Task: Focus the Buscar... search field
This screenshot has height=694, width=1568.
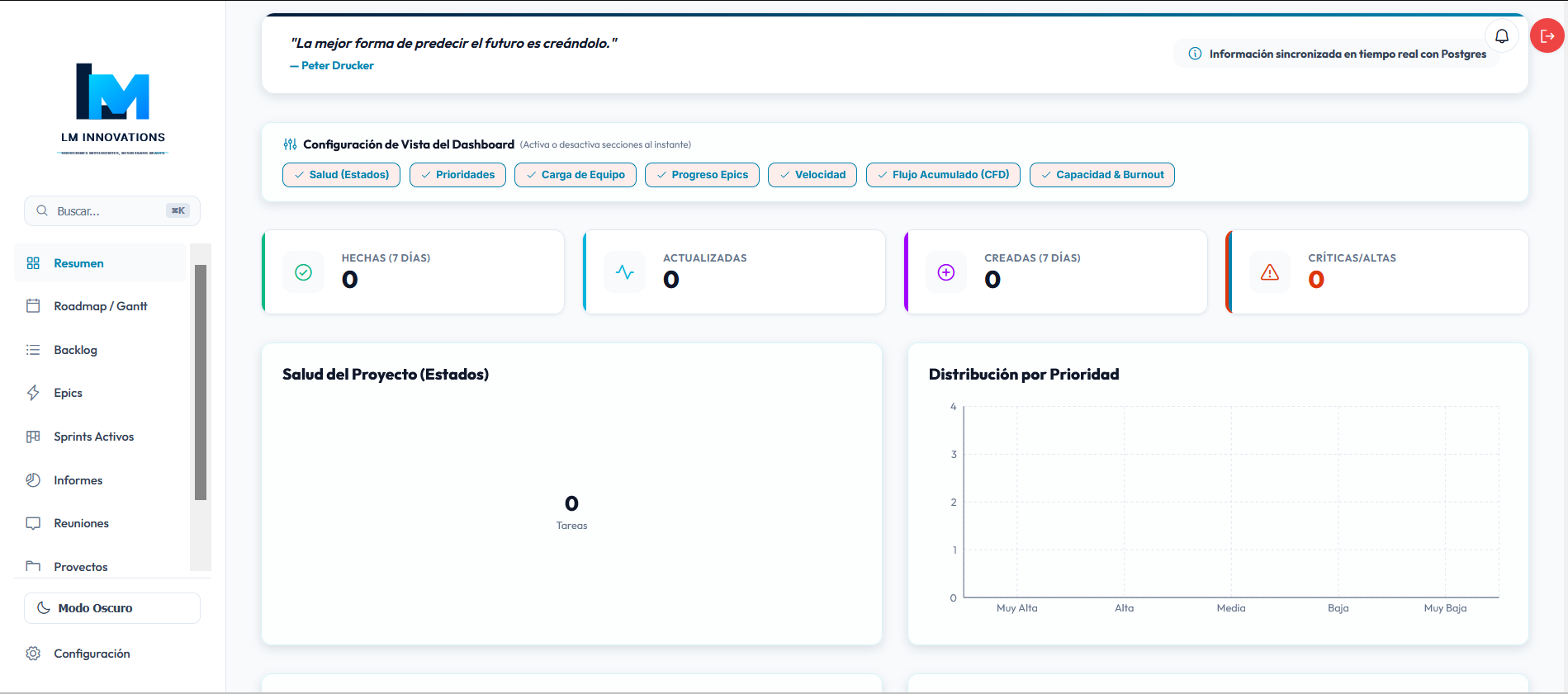Action: tap(112, 210)
